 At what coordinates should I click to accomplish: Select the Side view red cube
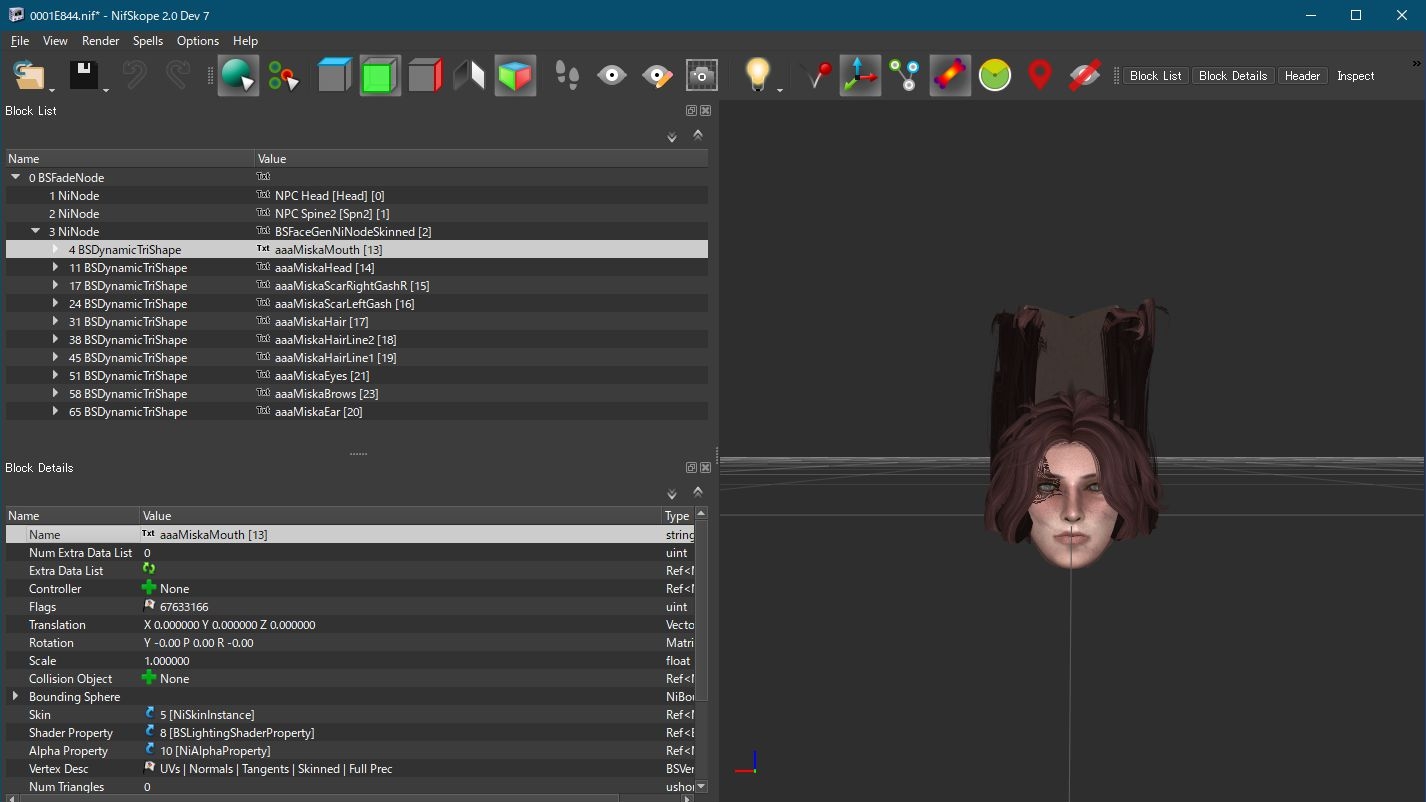[x=425, y=76]
